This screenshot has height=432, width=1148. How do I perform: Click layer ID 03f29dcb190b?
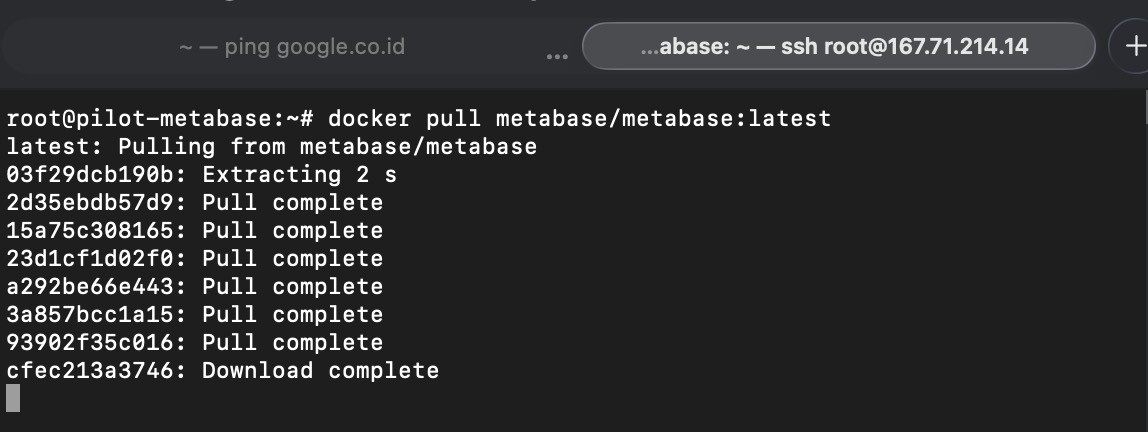pos(96,175)
